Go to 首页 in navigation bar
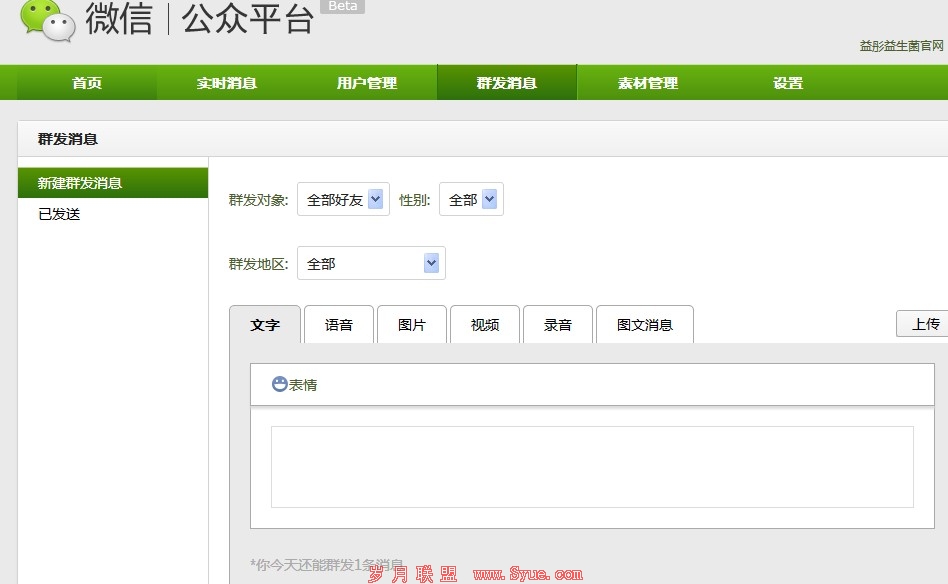Image resolution: width=948 pixels, height=584 pixels. pos(87,83)
